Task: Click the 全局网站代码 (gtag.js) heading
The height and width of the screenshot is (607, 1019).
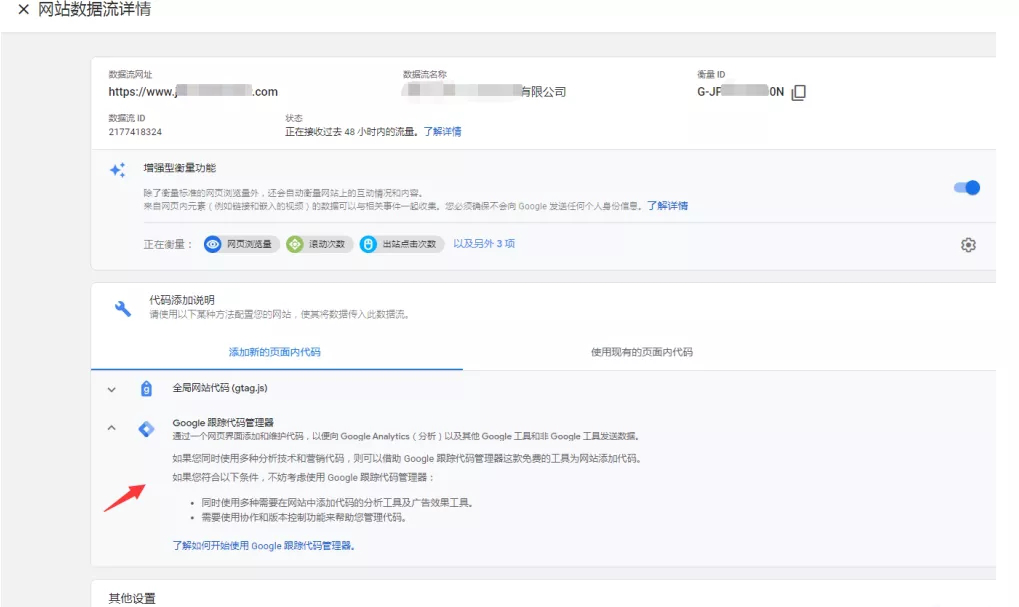Action: [220, 388]
